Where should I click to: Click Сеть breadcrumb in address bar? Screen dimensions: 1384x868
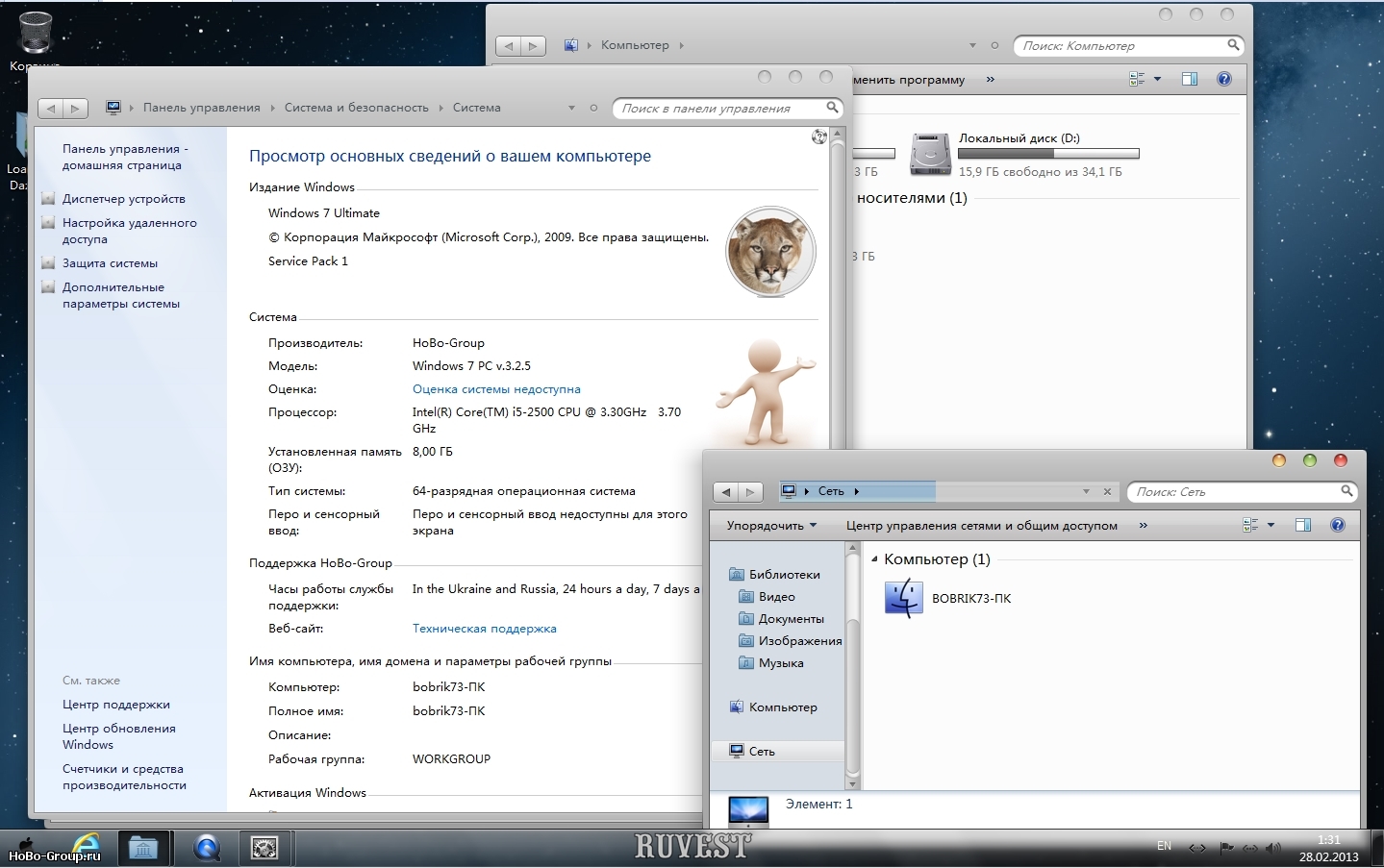831,491
